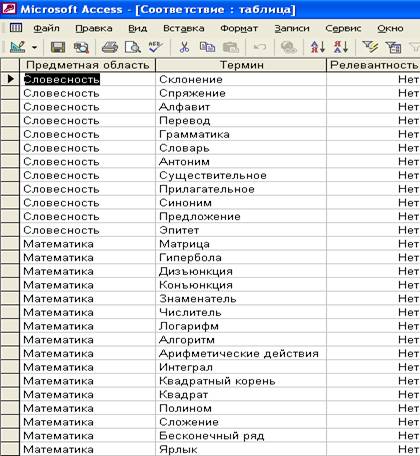Screen dimensions: 420x456
Task: Click the Релевантность cell of Интеграл row
Action: 373,367
